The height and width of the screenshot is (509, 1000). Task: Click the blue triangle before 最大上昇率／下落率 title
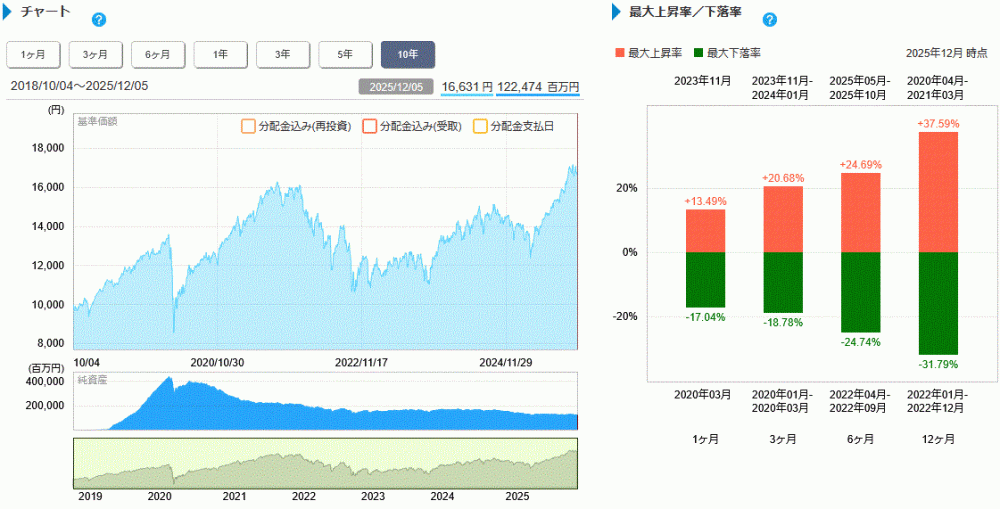(616, 12)
